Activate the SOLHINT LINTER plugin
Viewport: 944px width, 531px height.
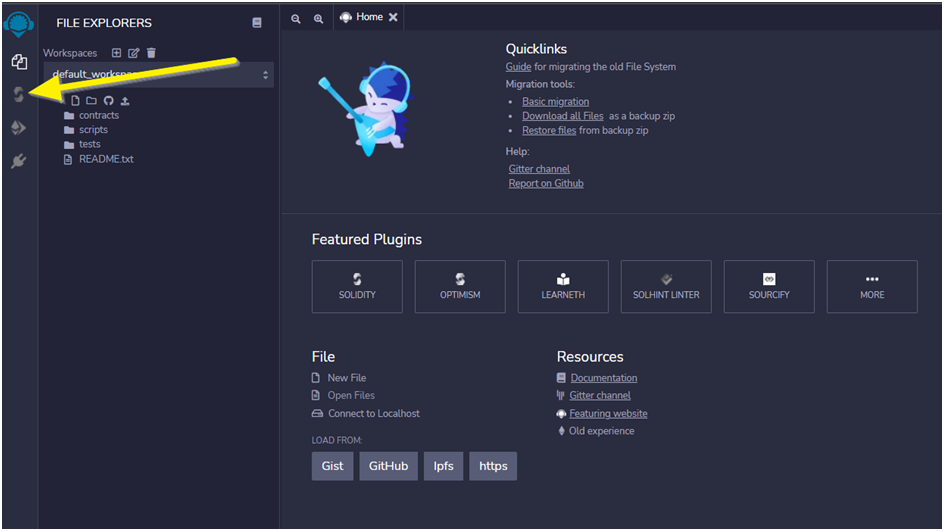point(666,287)
